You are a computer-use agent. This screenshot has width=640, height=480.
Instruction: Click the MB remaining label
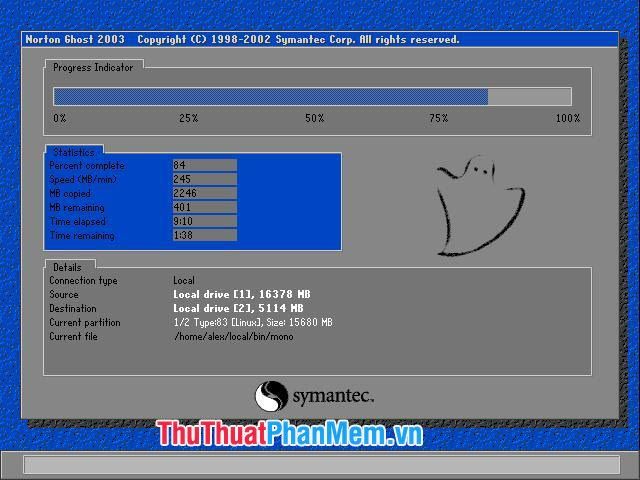click(x=77, y=208)
